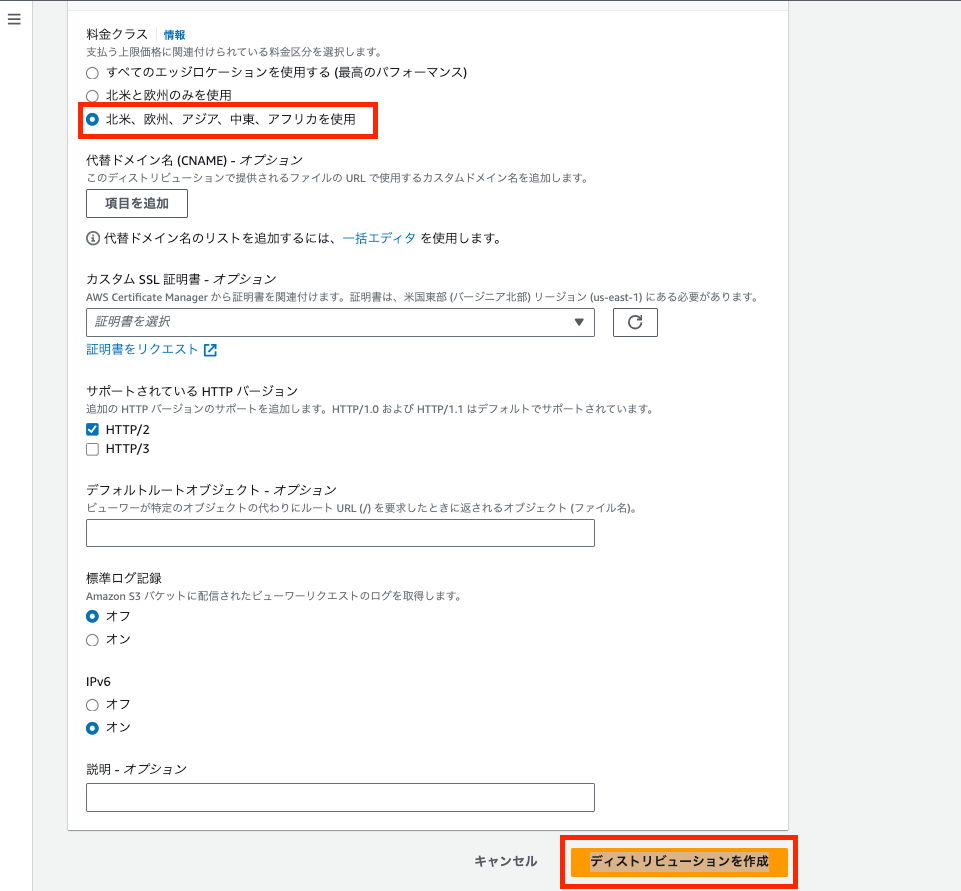Image resolution: width=961 pixels, height=891 pixels.
Task: Click the キャンセル button
Action: pos(506,862)
